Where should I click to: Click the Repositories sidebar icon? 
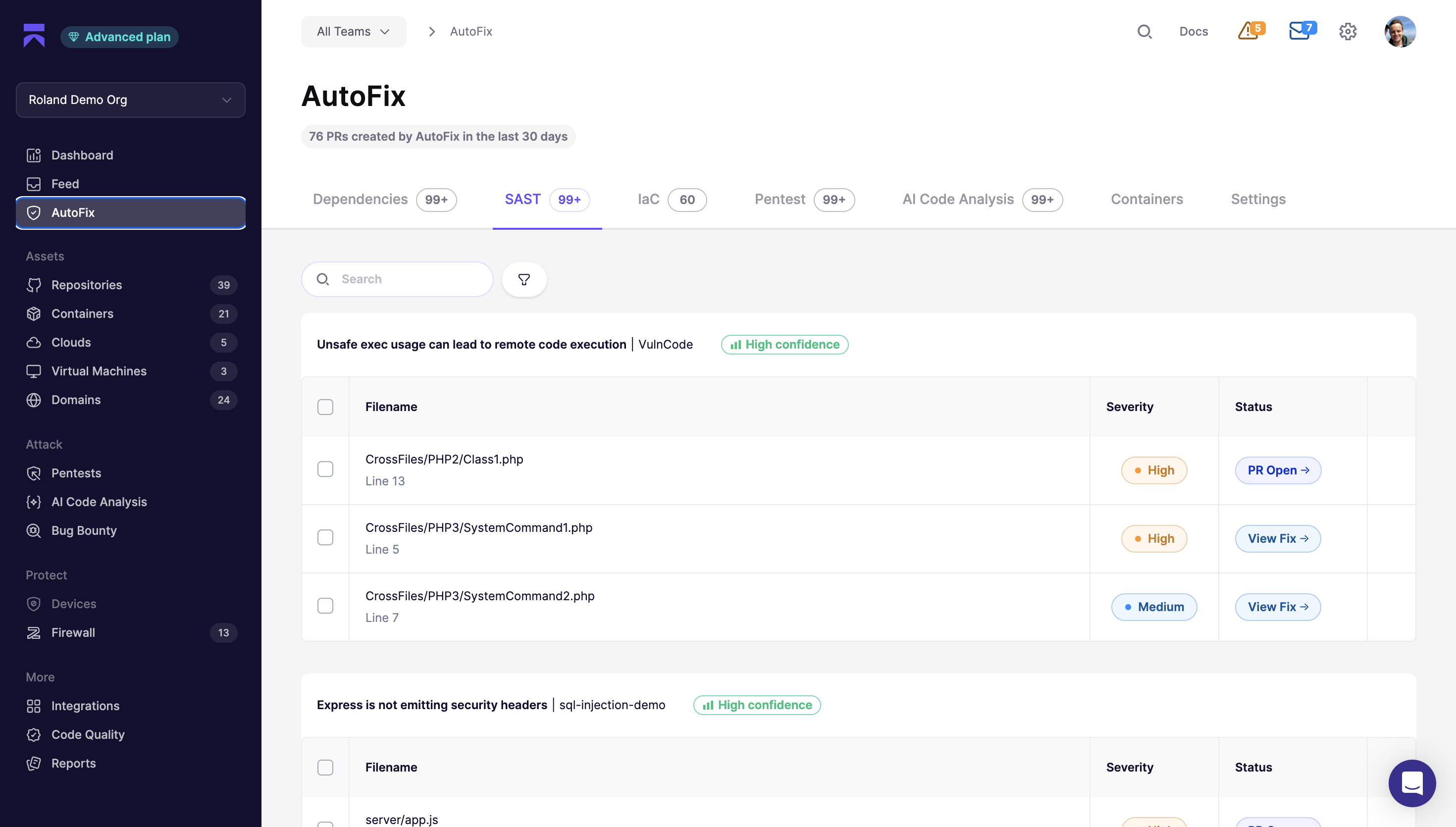pos(34,285)
